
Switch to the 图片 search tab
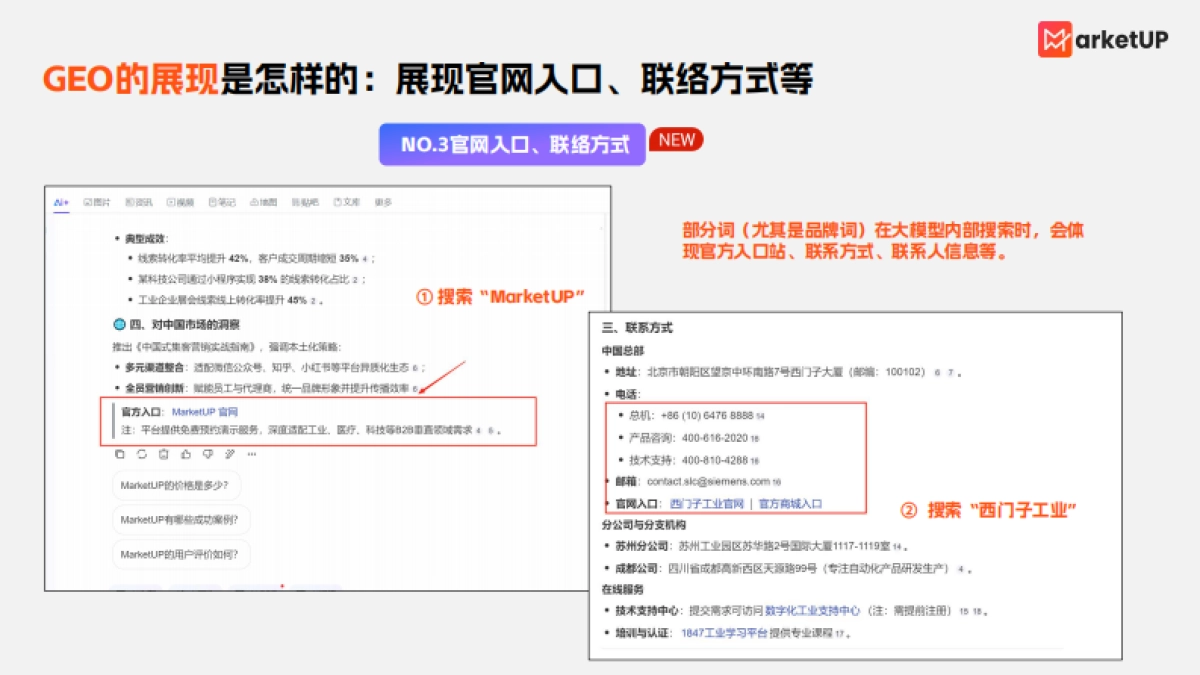coord(99,200)
